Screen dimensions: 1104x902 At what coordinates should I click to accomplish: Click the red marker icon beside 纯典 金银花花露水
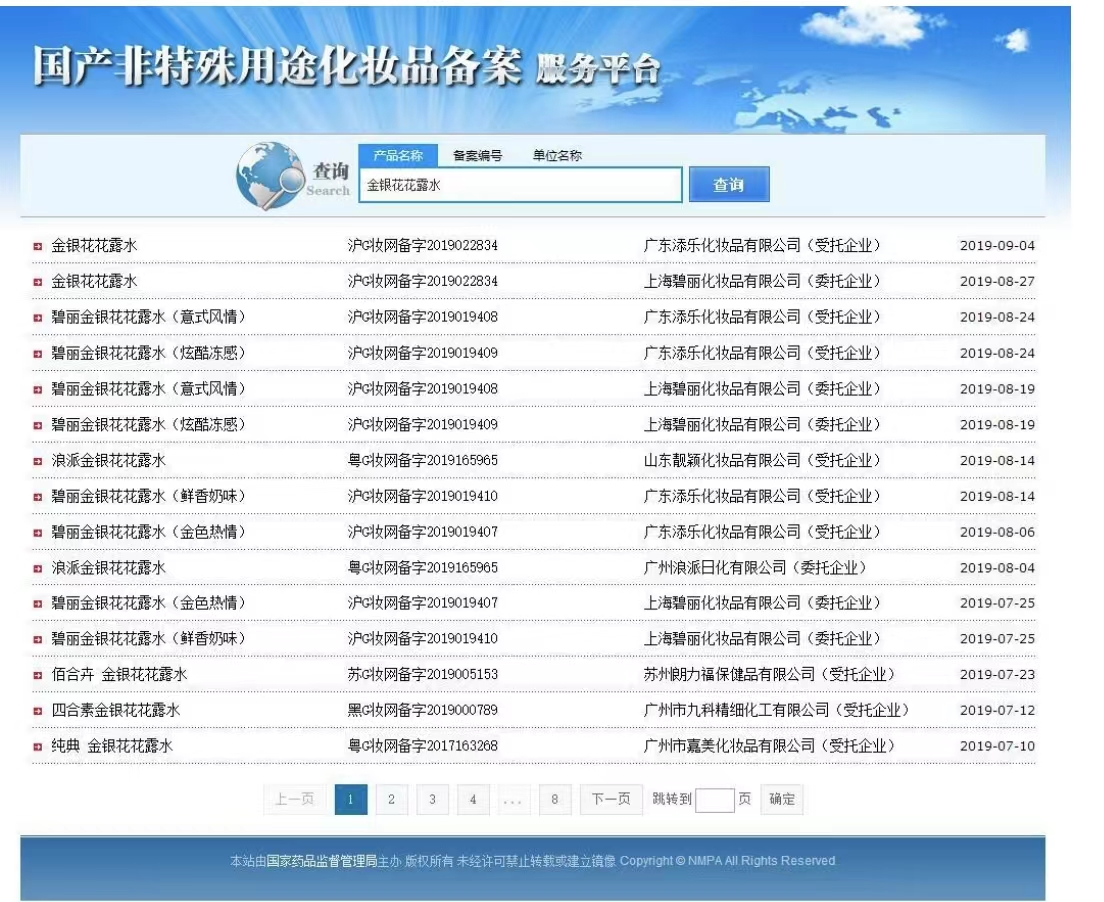pos(38,745)
